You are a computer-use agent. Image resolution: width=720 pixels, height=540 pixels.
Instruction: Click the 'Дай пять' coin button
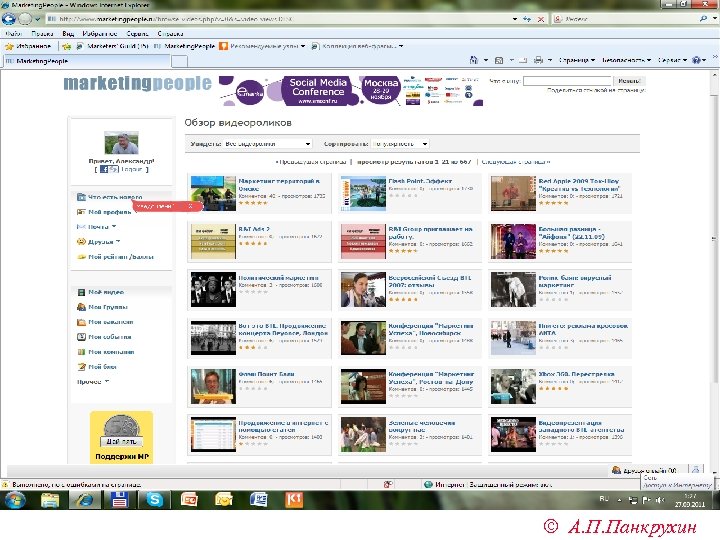pos(122,441)
